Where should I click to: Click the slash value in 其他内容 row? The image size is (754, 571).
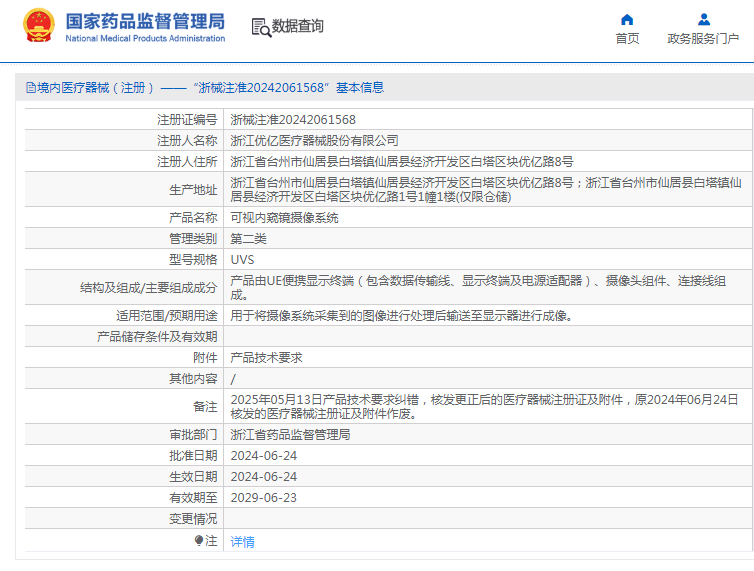233,379
